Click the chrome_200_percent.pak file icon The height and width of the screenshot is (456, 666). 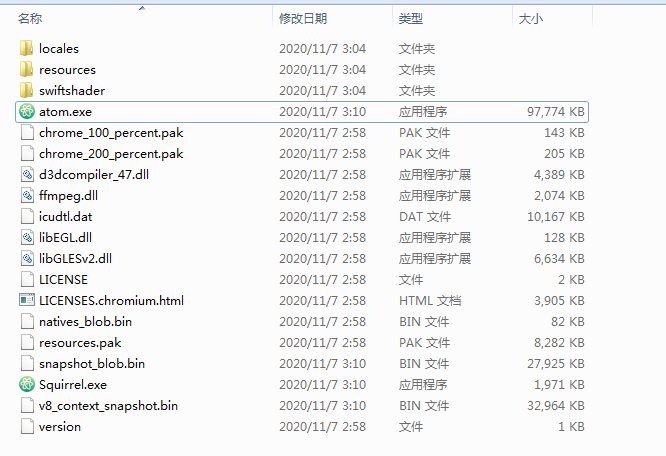point(27,154)
